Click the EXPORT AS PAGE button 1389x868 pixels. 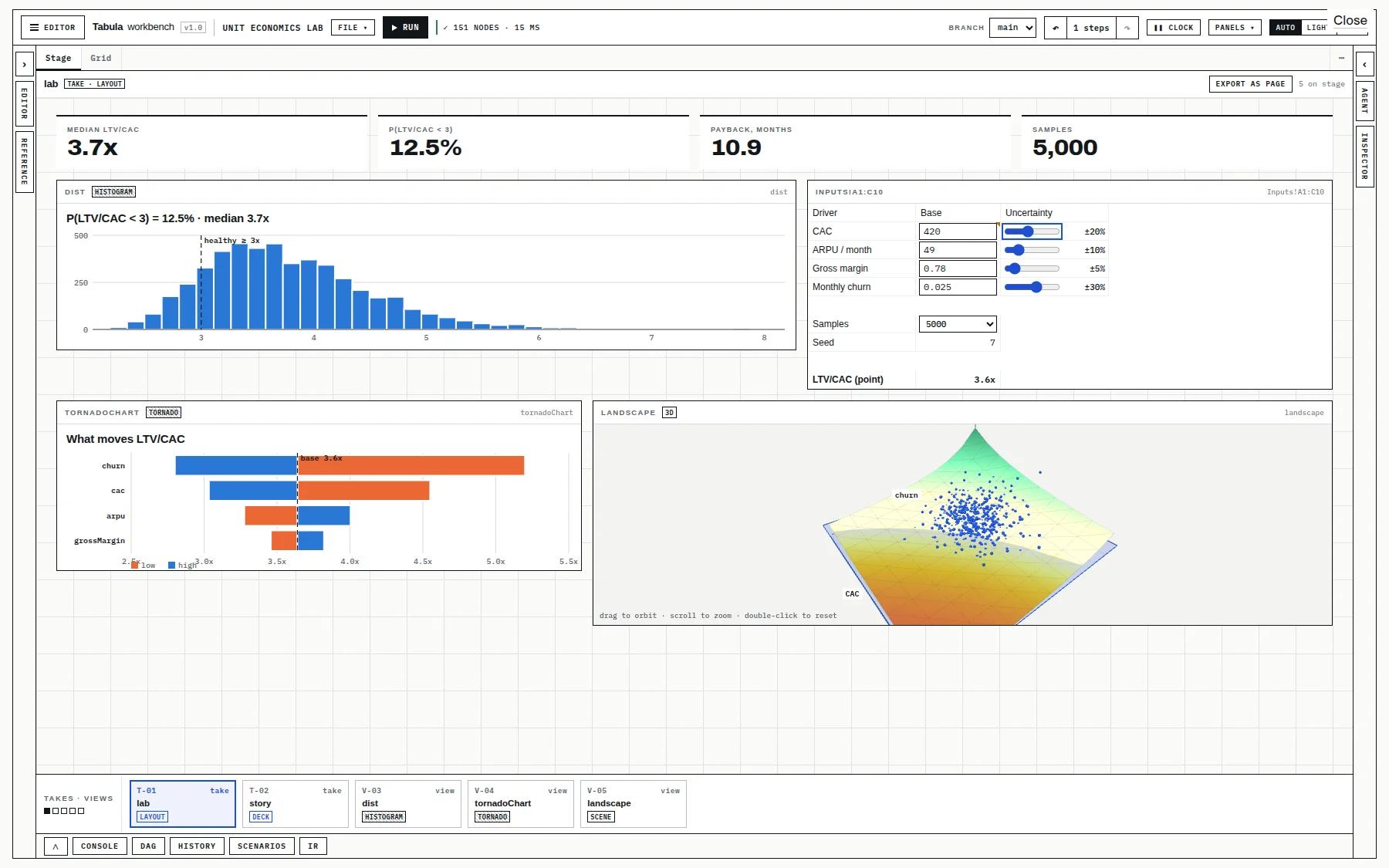pyautogui.click(x=1250, y=84)
